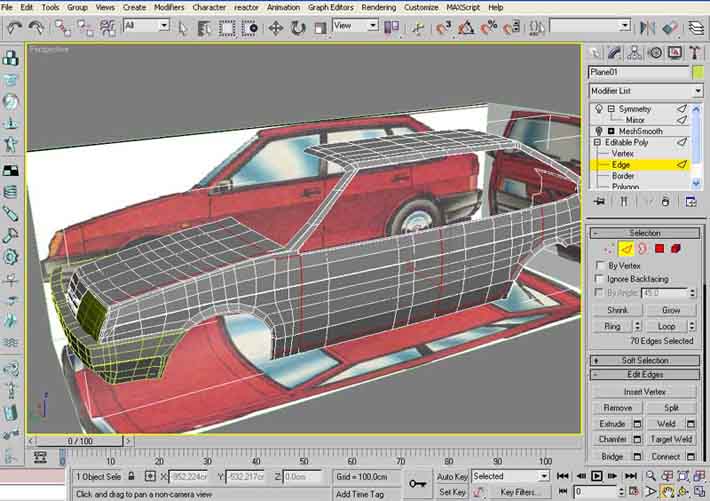The width and height of the screenshot is (710, 501).
Task: Click the Pin Stack icon
Action: click(x=598, y=202)
